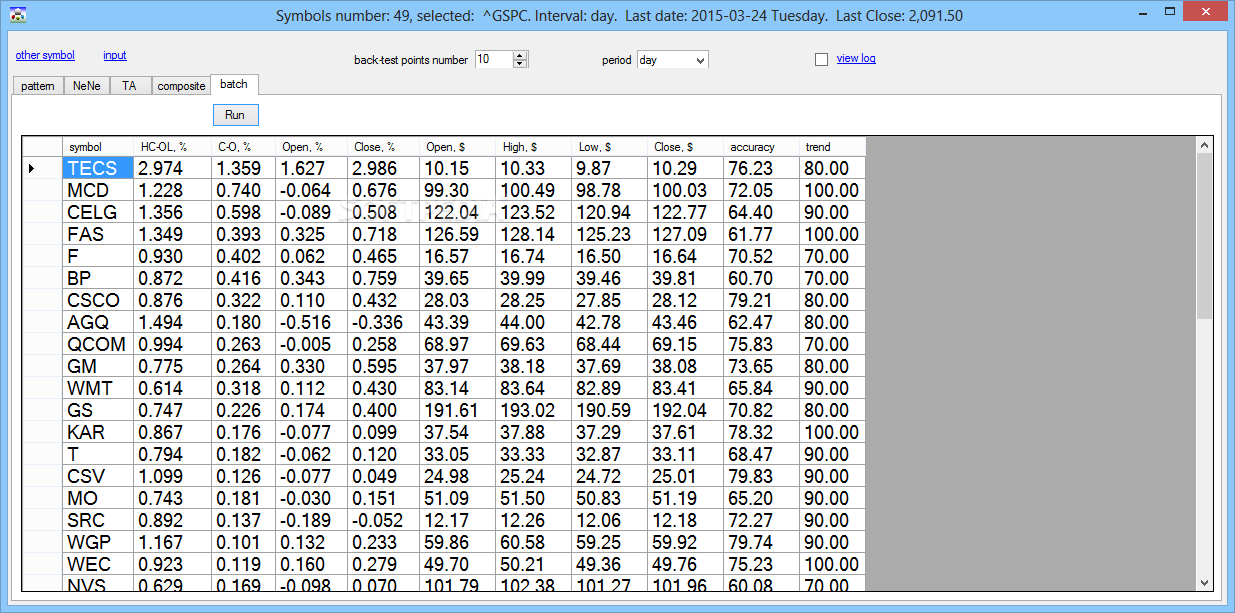Switch to the TA tab

tap(130, 86)
